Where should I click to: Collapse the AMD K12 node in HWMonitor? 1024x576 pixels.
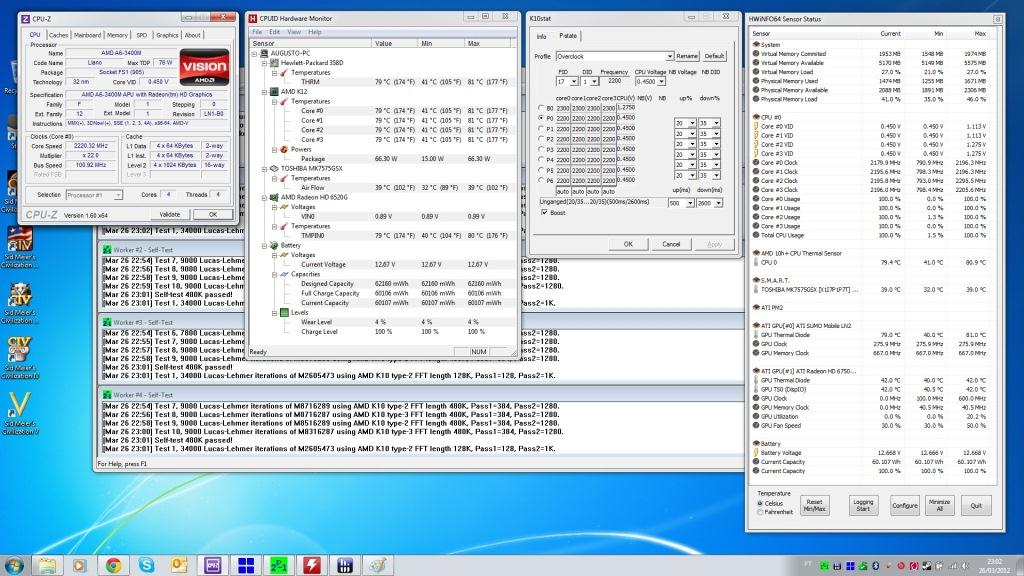(264, 92)
